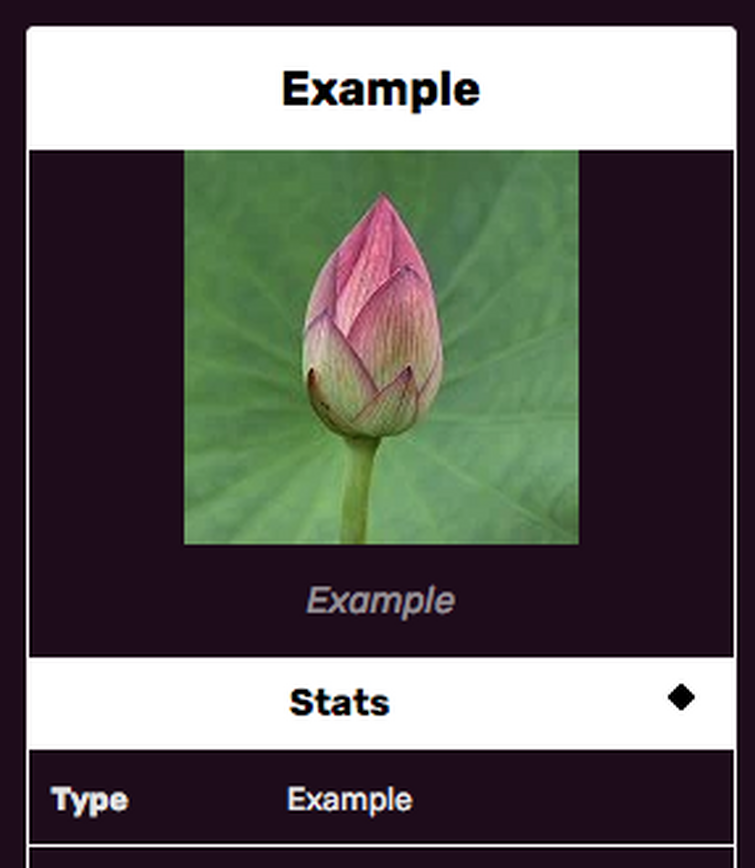Image resolution: width=755 pixels, height=868 pixels.
Task: Click the Example value beside Type
Action: (x=350, y=800)
